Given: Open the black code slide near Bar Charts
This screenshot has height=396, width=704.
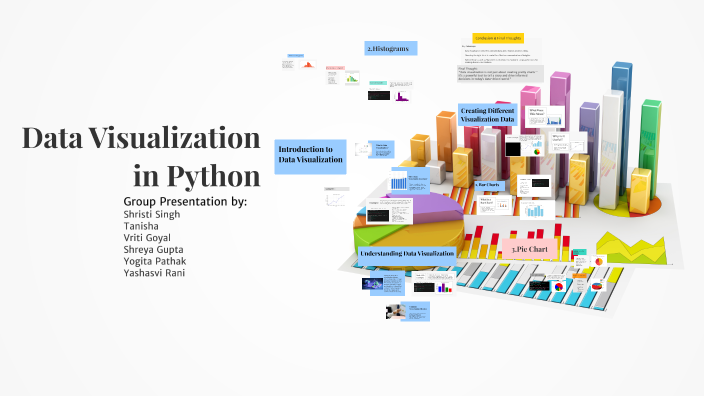Looking at the screenshot, I should coord(534,185).
